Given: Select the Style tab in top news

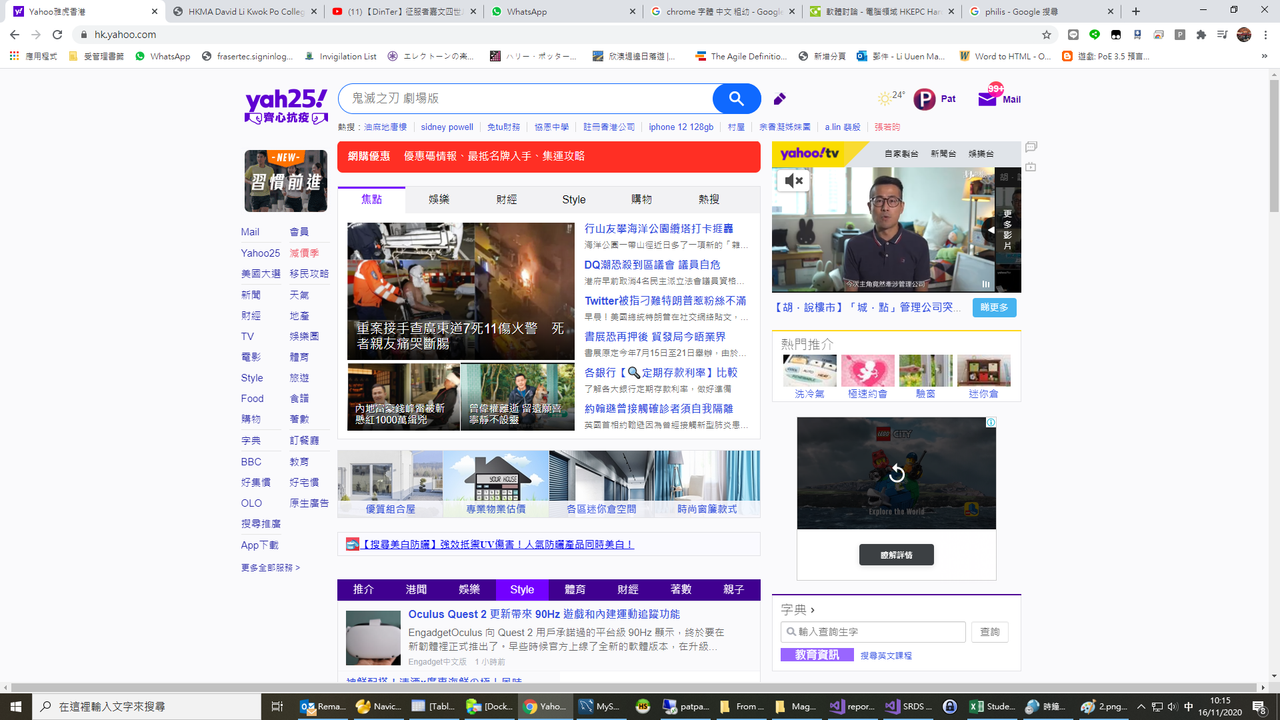Looking at the screenshot, I should point(574,199).
